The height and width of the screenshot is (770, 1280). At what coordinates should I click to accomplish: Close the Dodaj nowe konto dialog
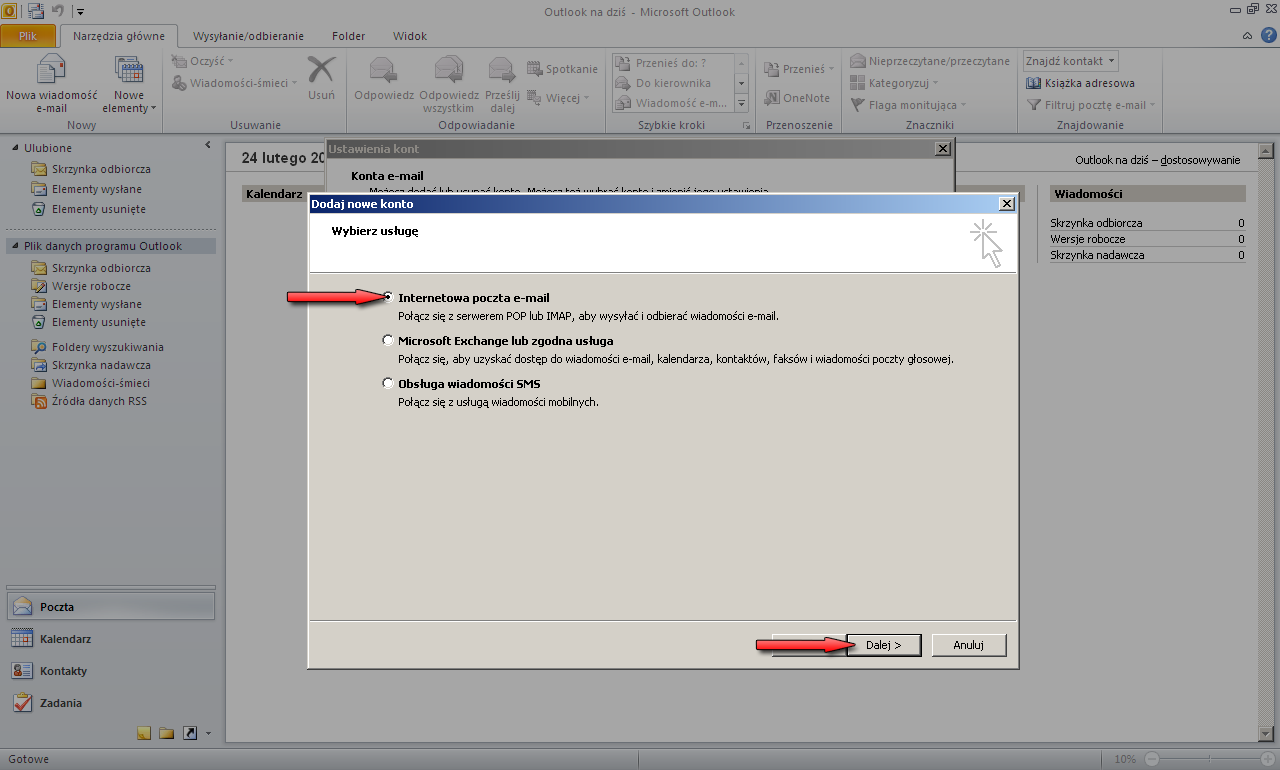1007,203
